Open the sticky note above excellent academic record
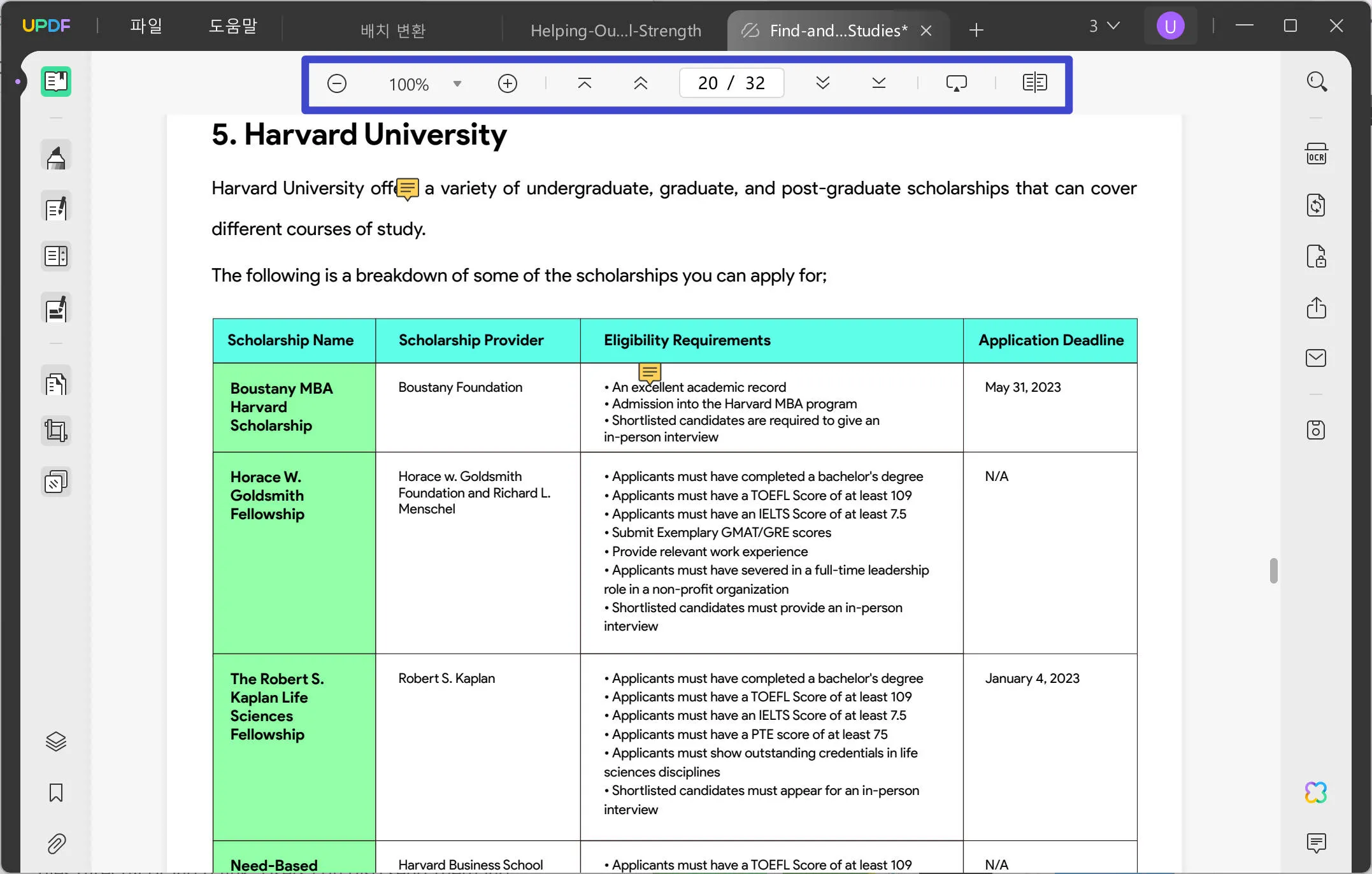1372x874 pixels. pos(650,373)
